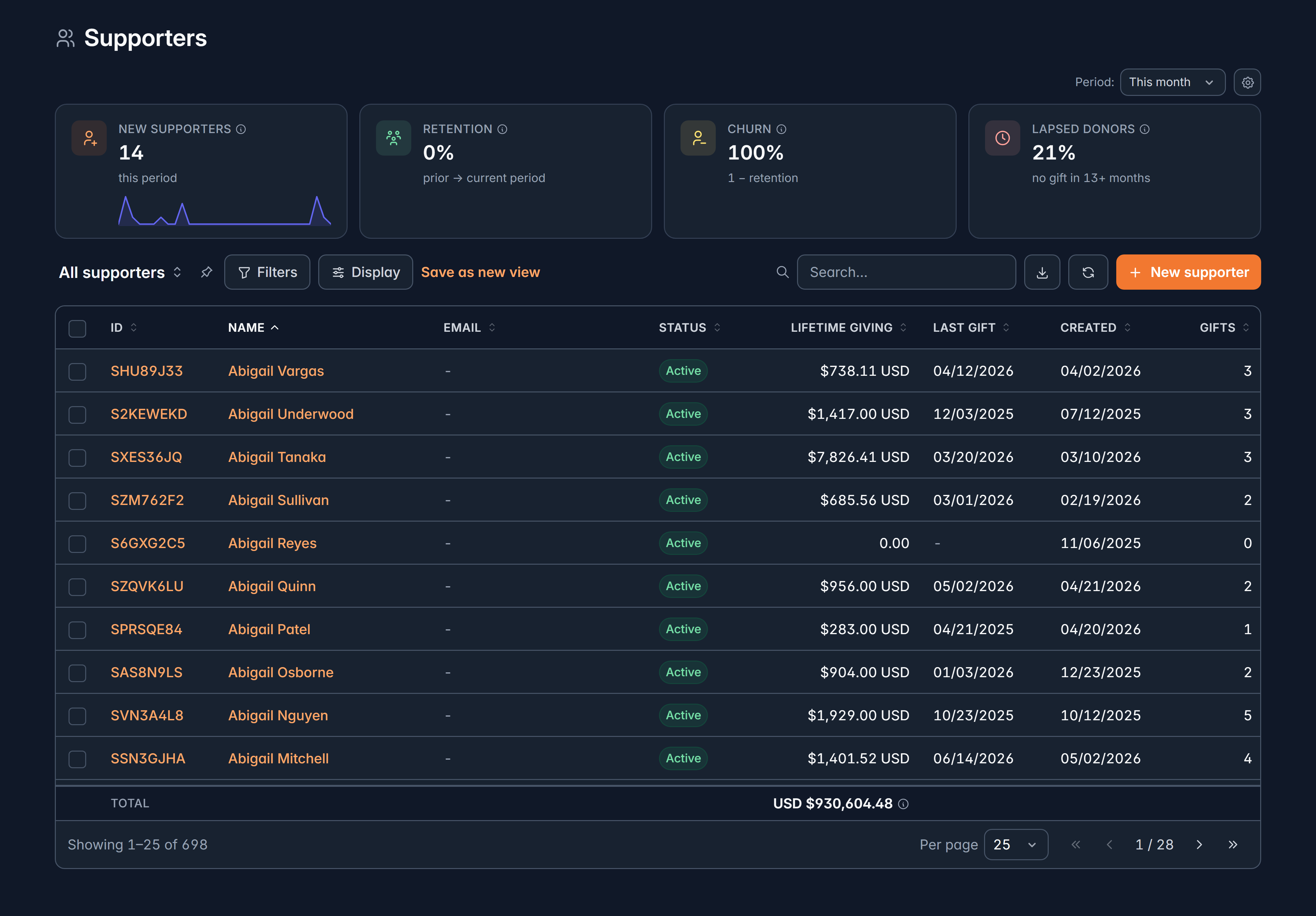Sort by the Created column
This screenshot has width=1316, height=916.
click(1095, 328)
